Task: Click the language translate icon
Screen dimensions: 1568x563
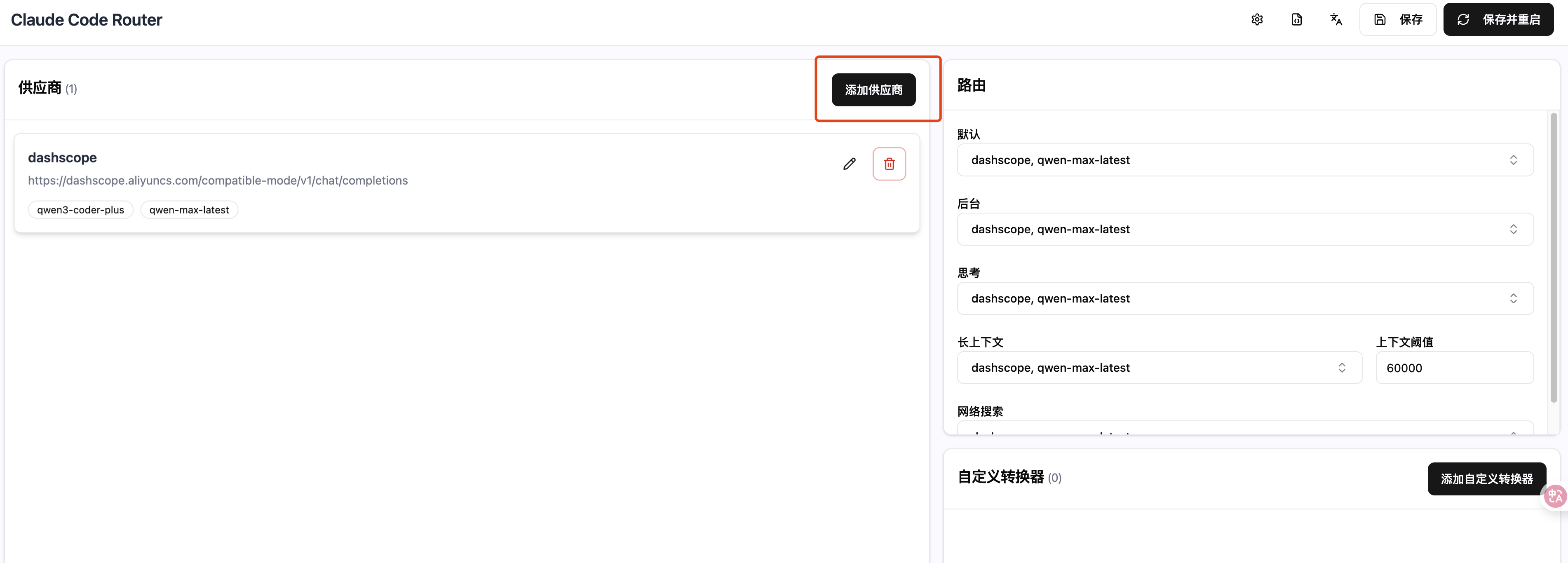Action: coord(1336,19)
